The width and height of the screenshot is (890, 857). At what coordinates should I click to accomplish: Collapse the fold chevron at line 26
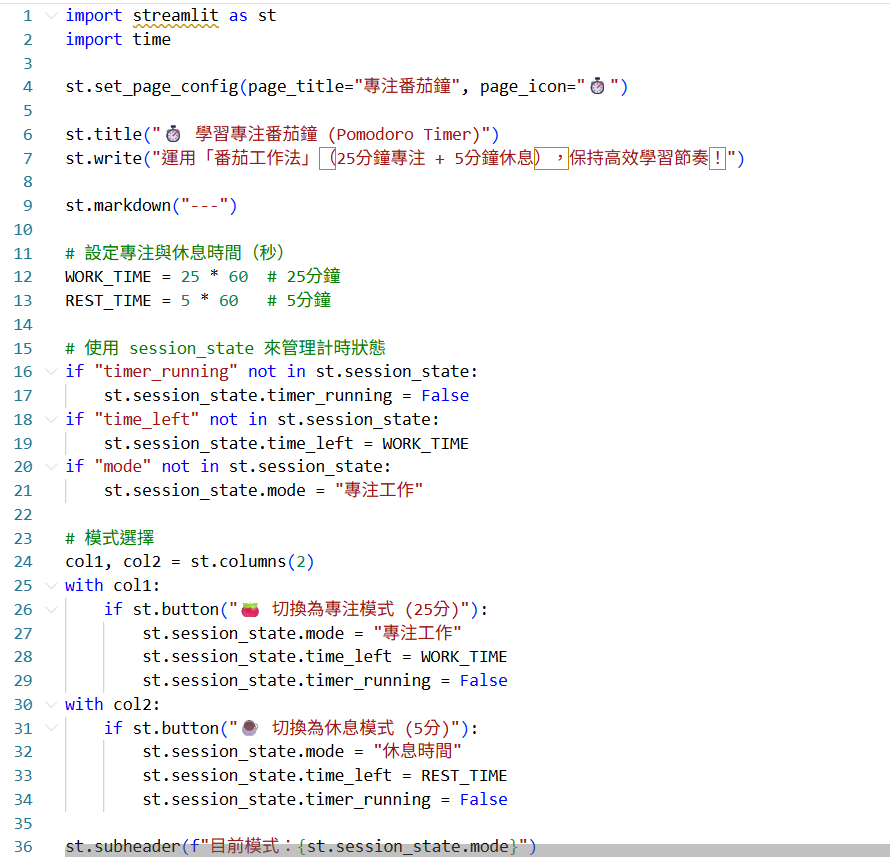[51, 610]
